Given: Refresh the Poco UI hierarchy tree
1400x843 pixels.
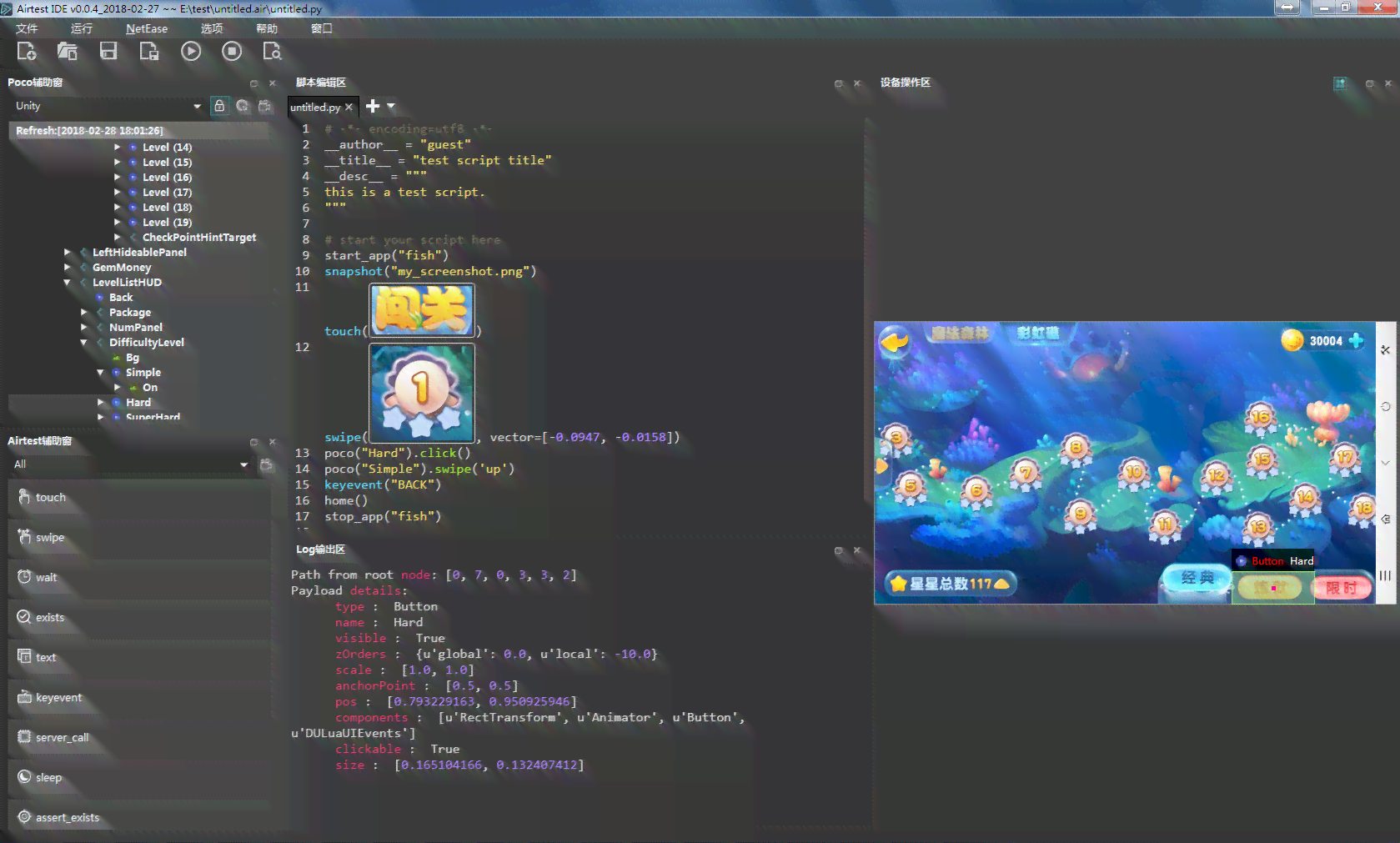Looking at the screenshot, I should tap(242, 106).
